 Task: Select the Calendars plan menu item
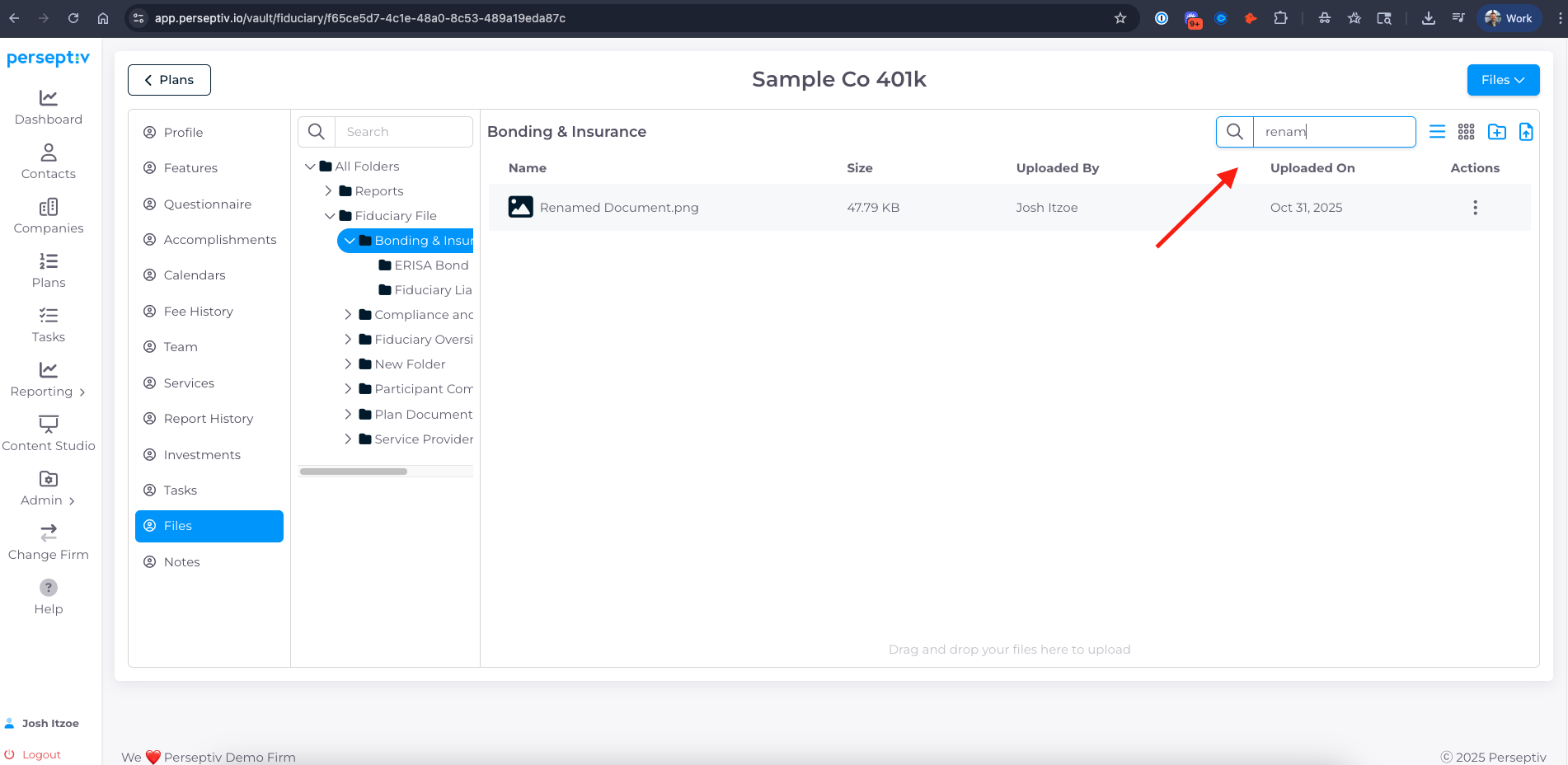(209, 275)
